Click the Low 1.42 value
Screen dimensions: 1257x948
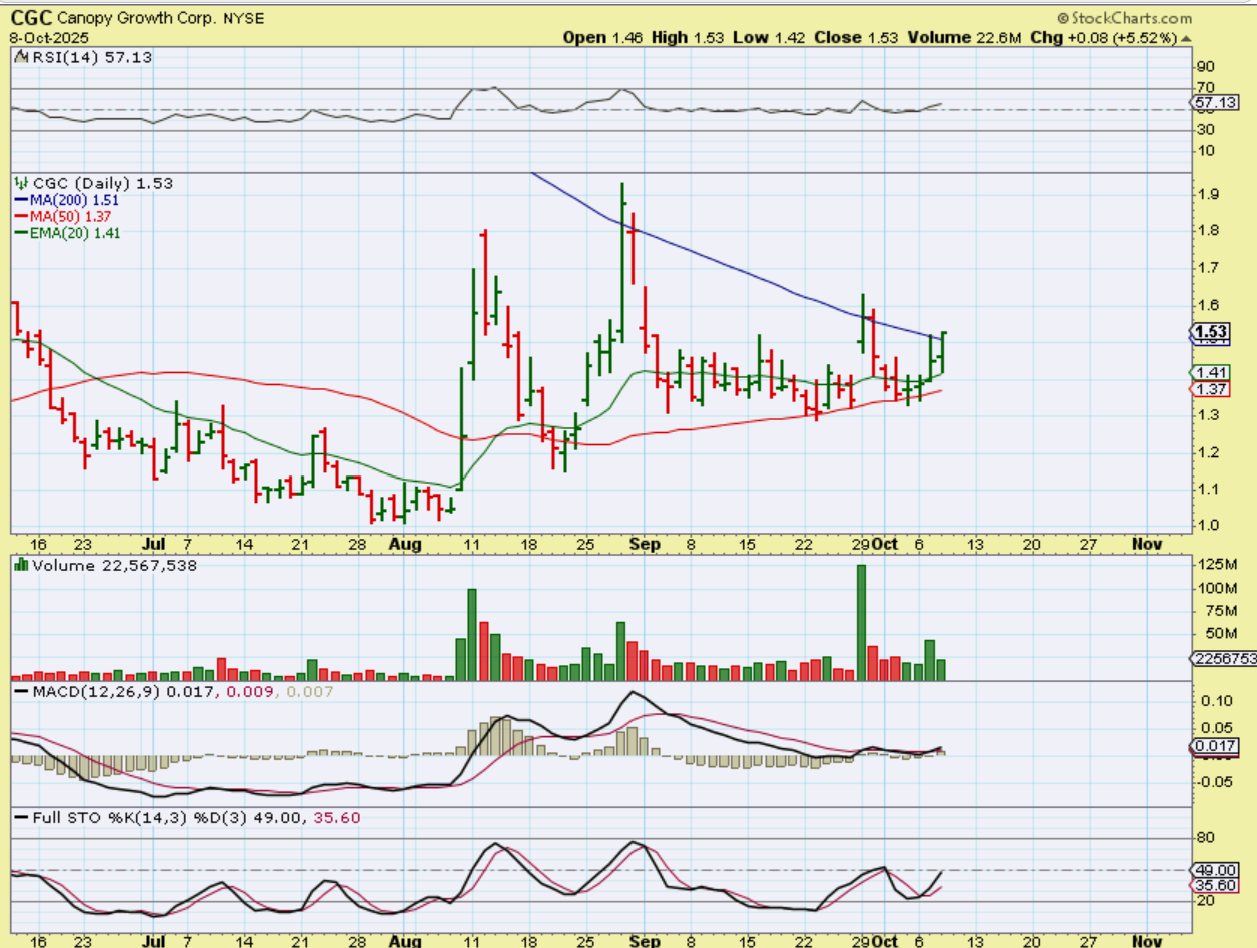(x=767, y=37)
